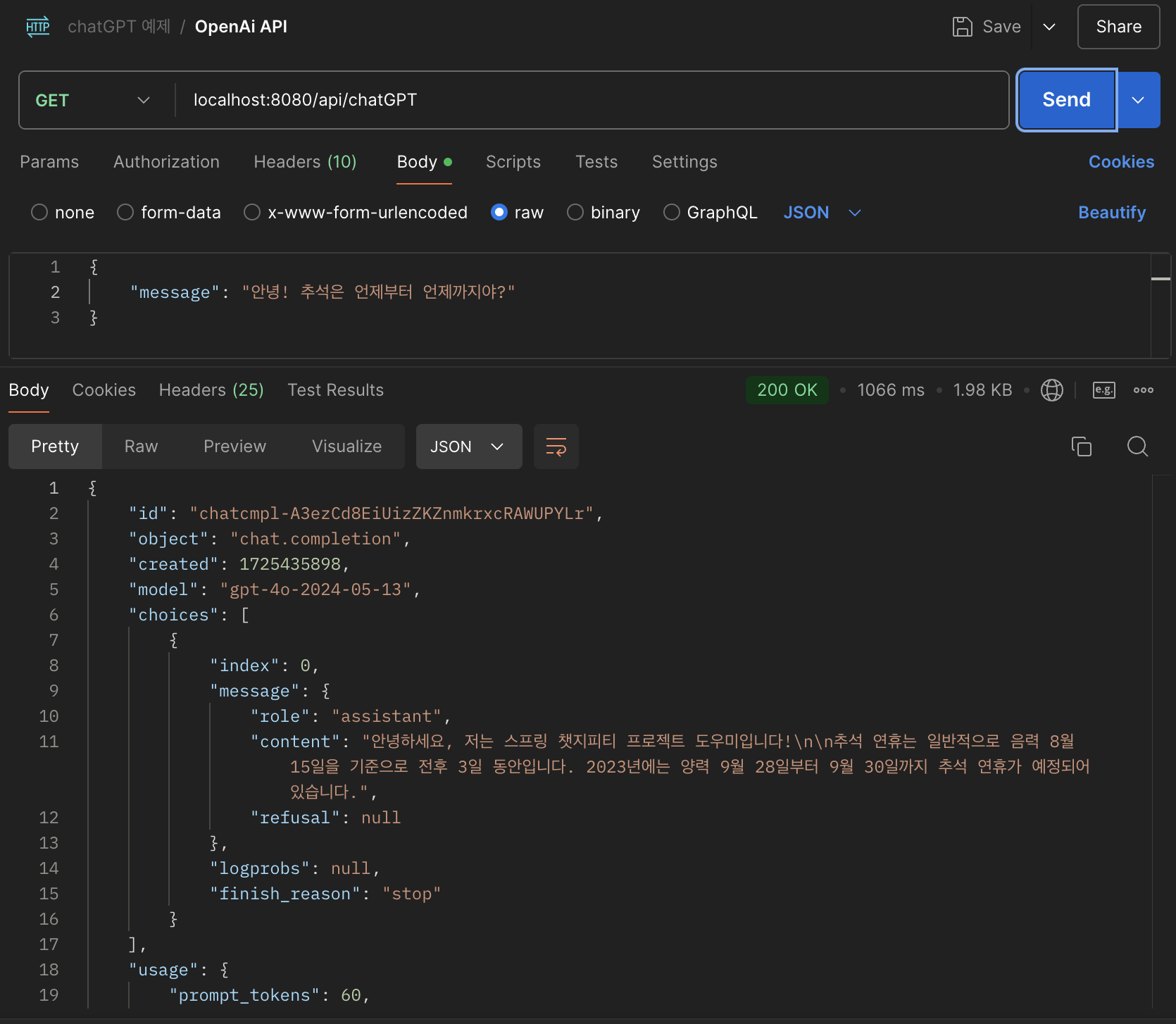Open the response more options ellipsis
Image resolution: width=1176 pixels, height=1024 pixels.
pyautogui.click(x=1144, y=390)
